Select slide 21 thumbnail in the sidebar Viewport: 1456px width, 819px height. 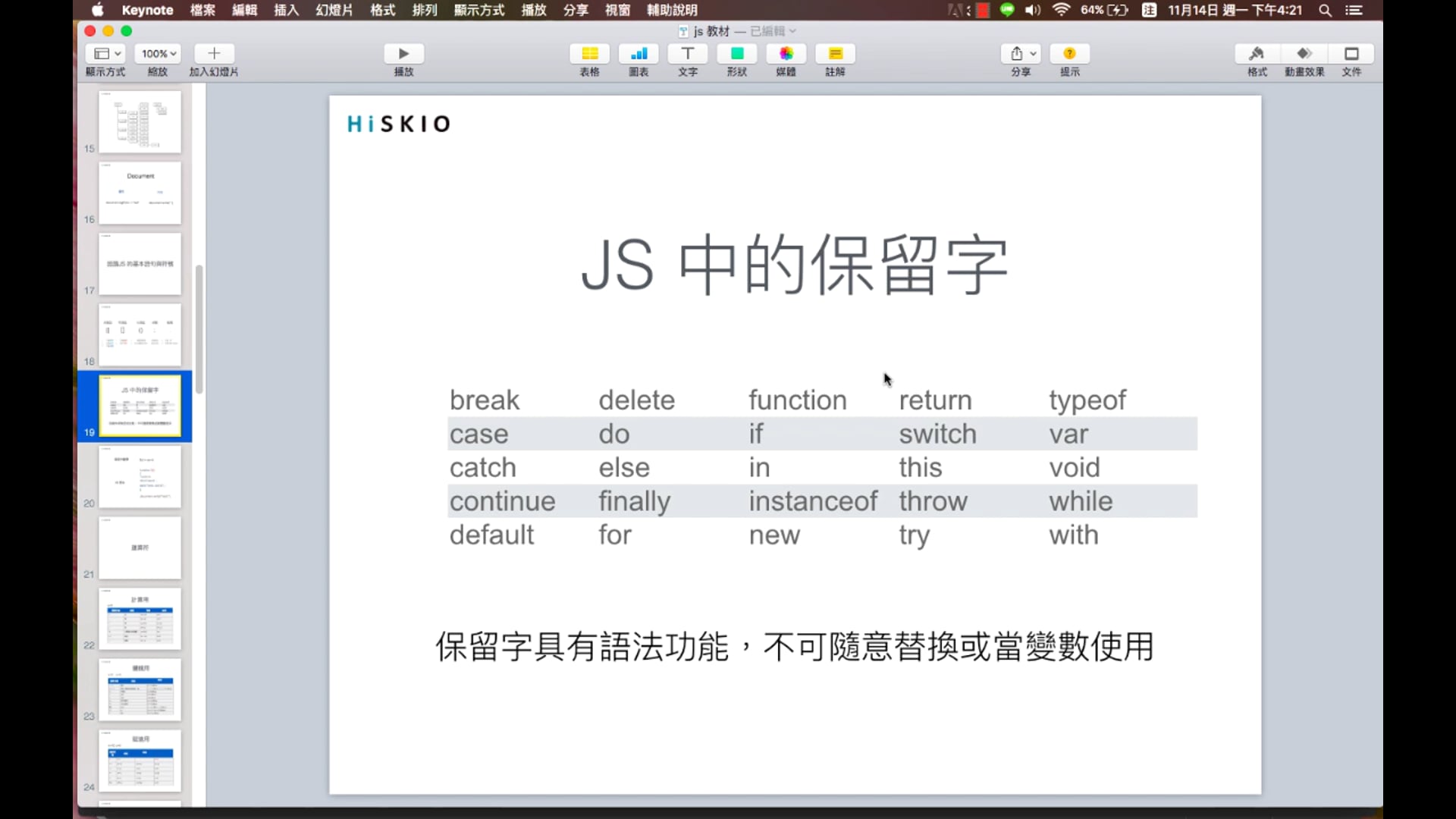pyautogui.click(x=140, y=548)
